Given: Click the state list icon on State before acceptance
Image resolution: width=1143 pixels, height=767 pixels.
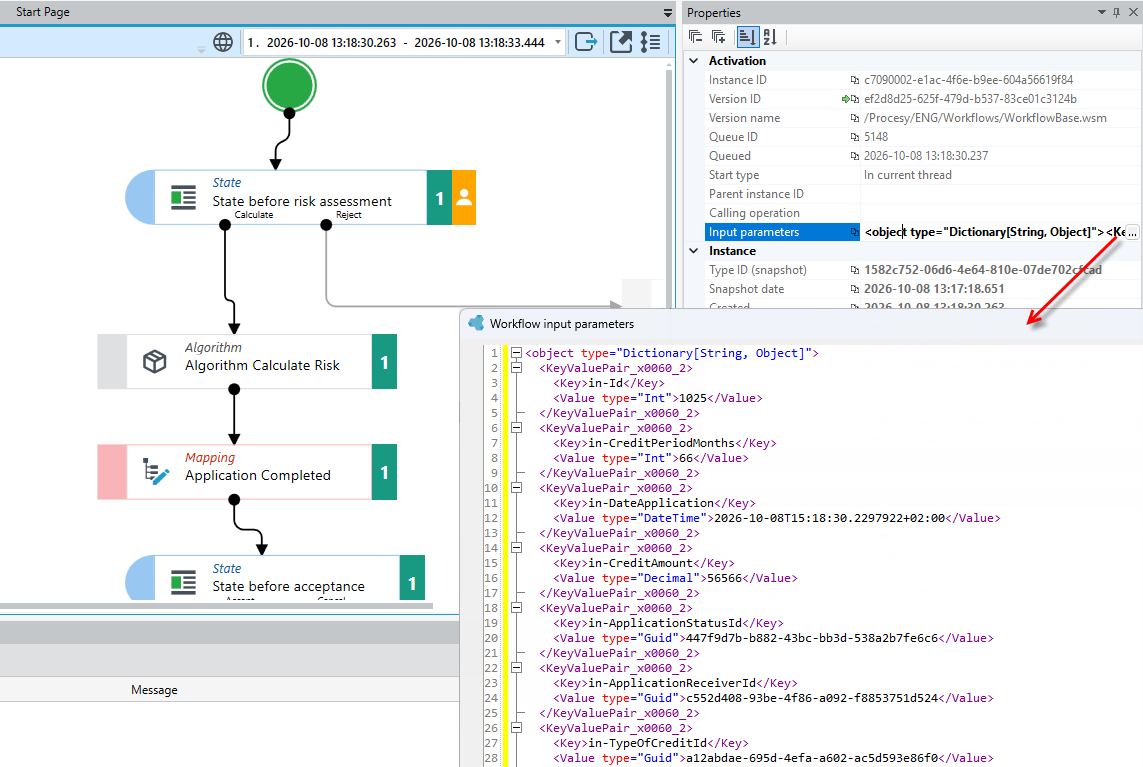Looking at the screenshot, I should 183,583.
